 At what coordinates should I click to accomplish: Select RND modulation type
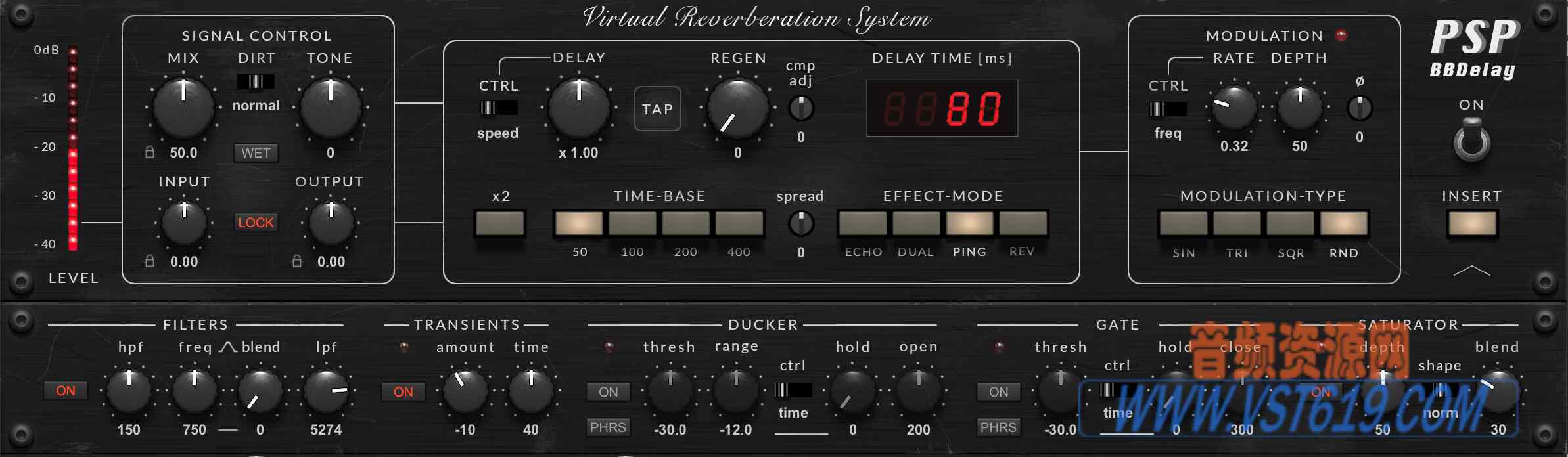pyautogui.click(x=1344, y=224)
